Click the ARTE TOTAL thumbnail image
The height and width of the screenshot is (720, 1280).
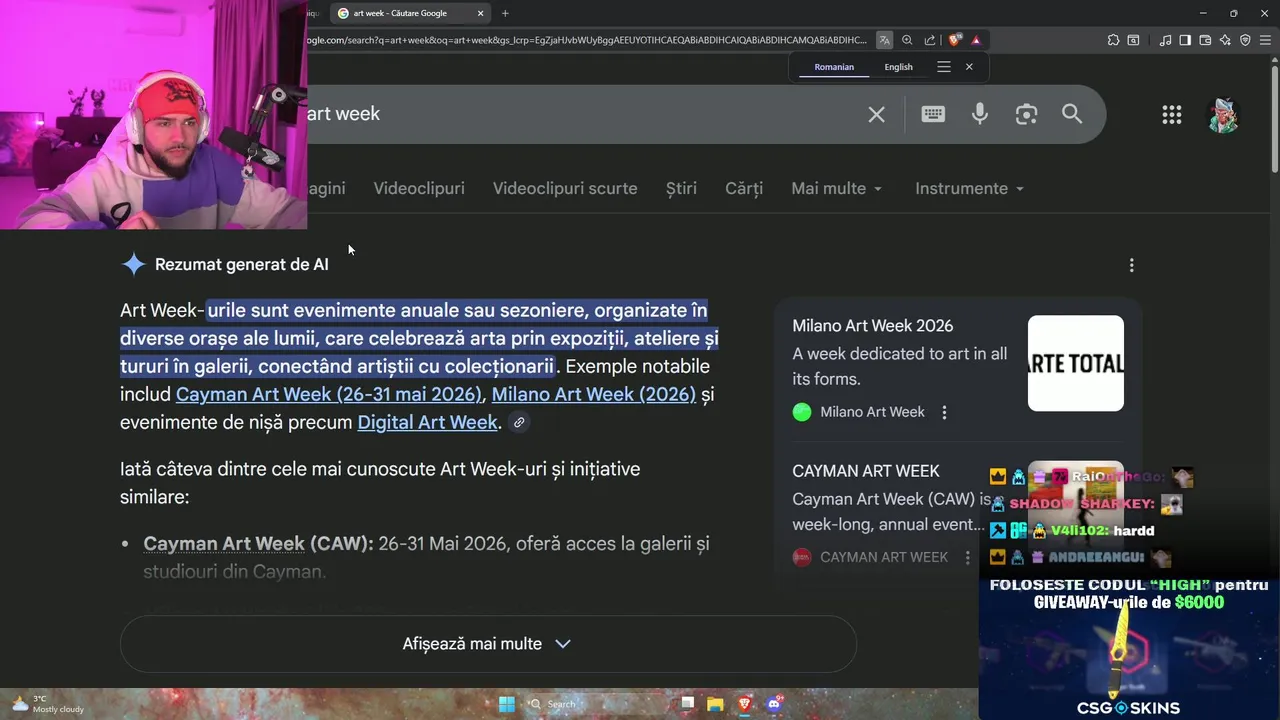pos(1076,363)
